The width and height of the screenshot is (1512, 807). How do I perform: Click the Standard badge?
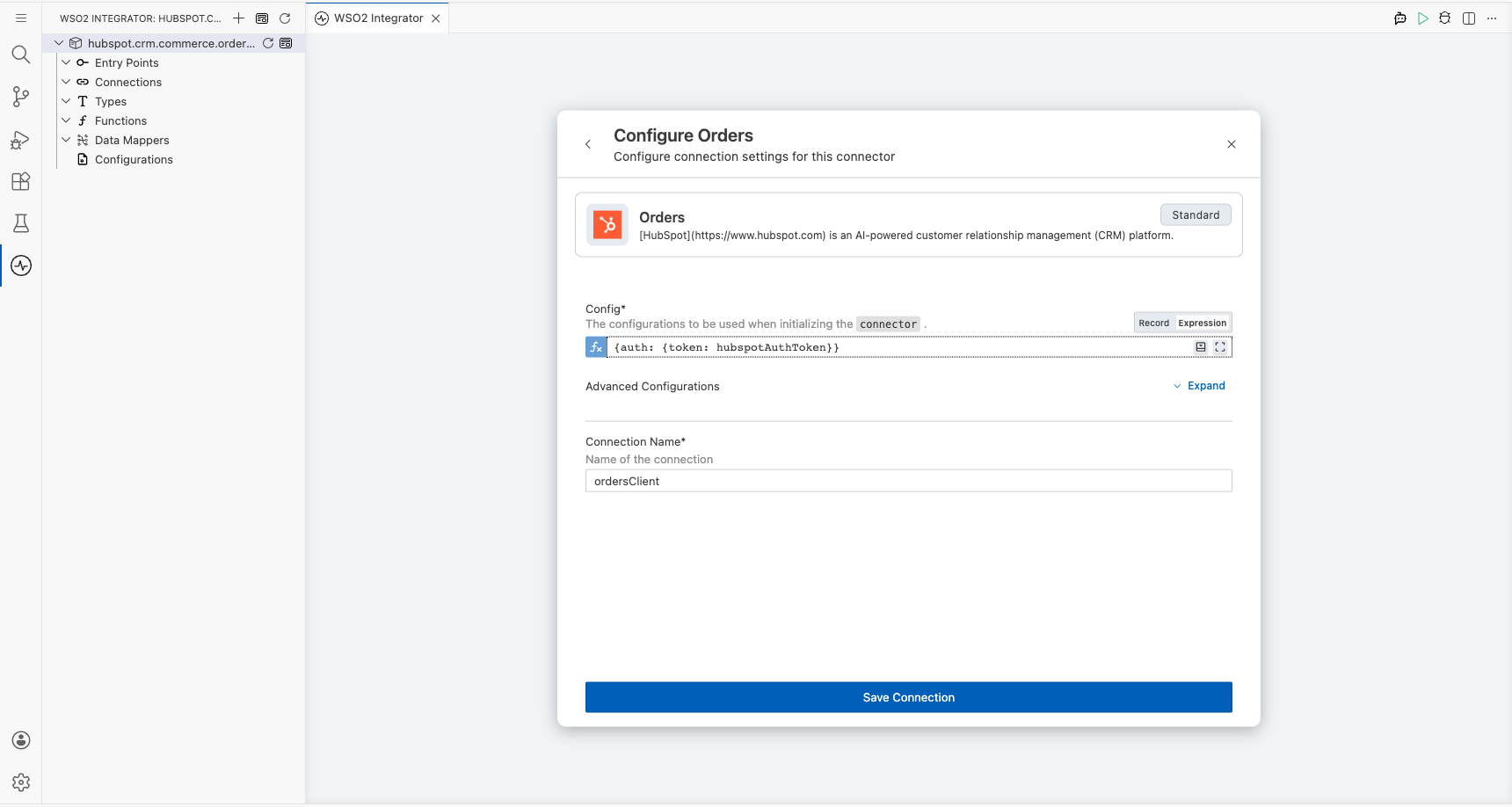click(x=1196, y=215)
